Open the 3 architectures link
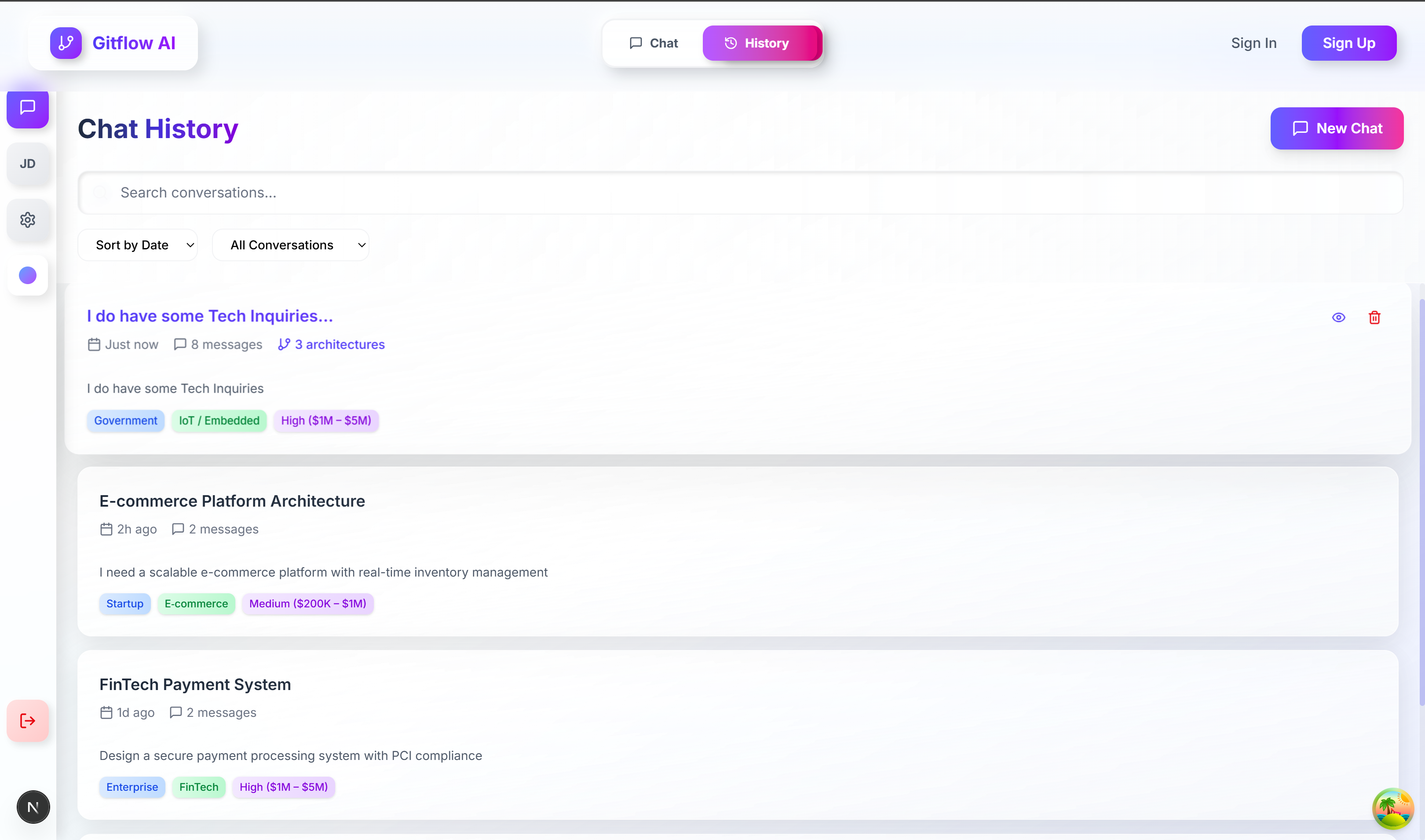Viewport: 1425px width, 840px height. (x=332, y=345)
